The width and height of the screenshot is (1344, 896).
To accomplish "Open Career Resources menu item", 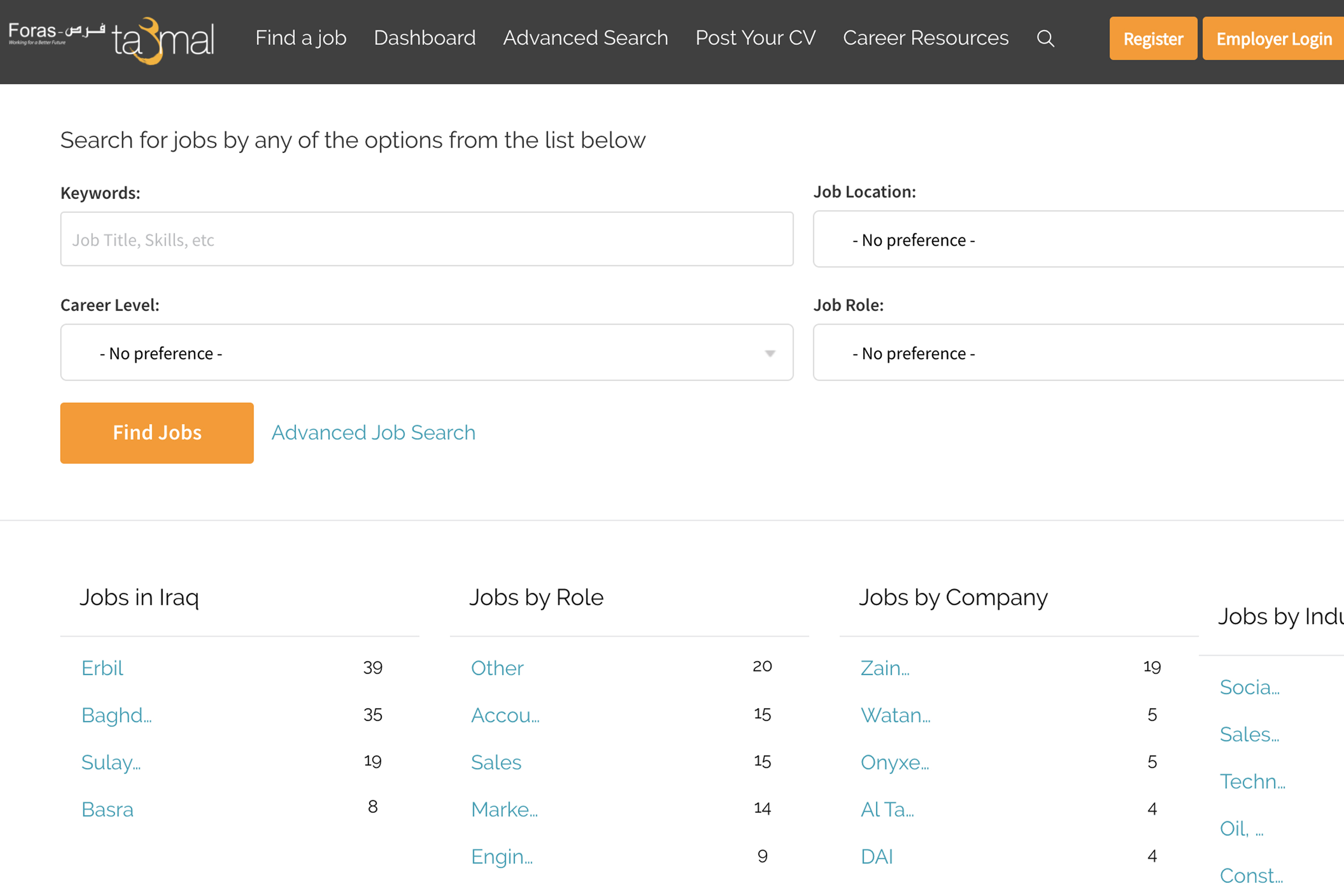I will (x=925, y=38).
